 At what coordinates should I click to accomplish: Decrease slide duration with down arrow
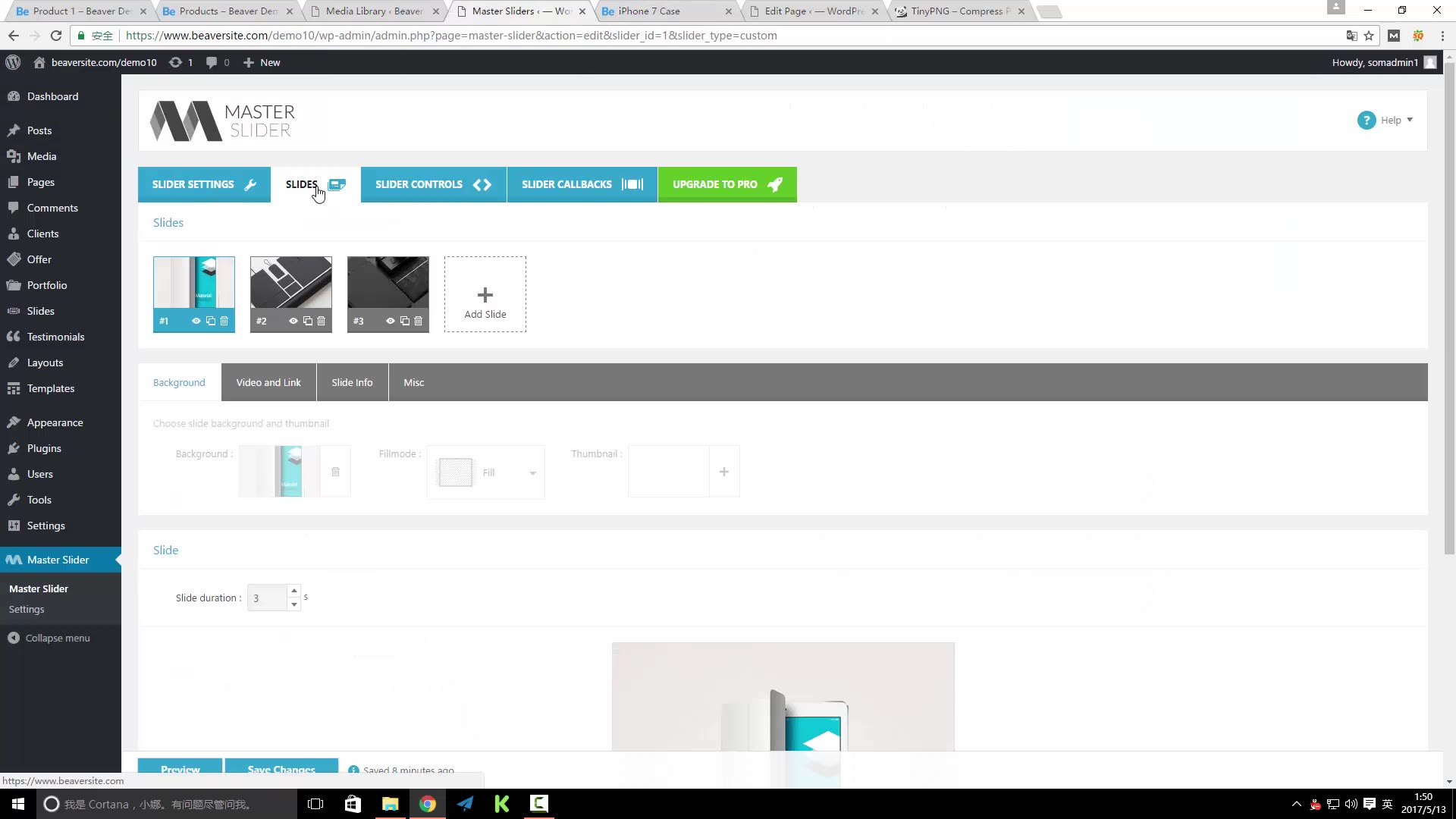[294, 604]
